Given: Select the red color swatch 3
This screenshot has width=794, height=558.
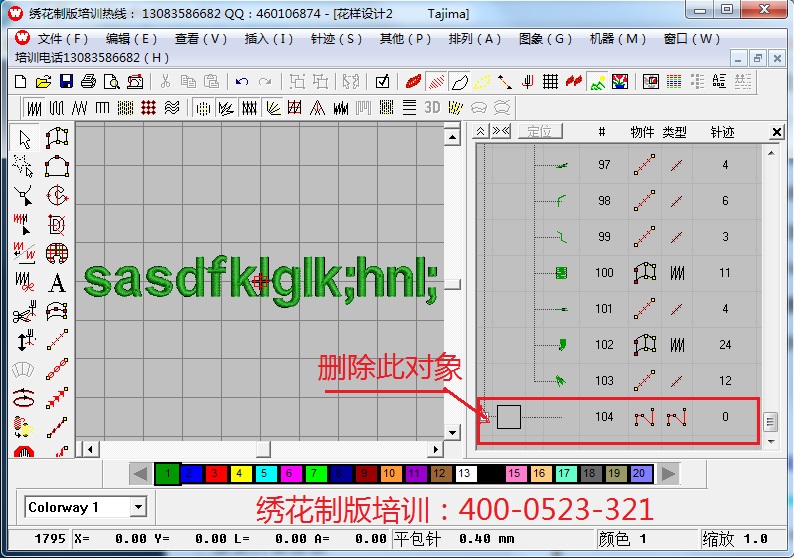Looking at the screenshot, I should coord(216,473).
